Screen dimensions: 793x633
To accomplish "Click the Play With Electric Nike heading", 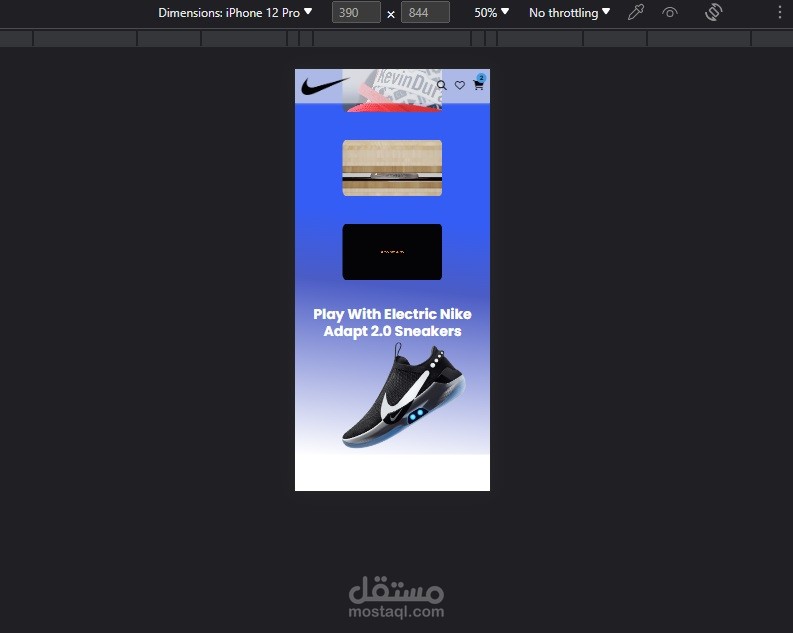I will point(392,323).
